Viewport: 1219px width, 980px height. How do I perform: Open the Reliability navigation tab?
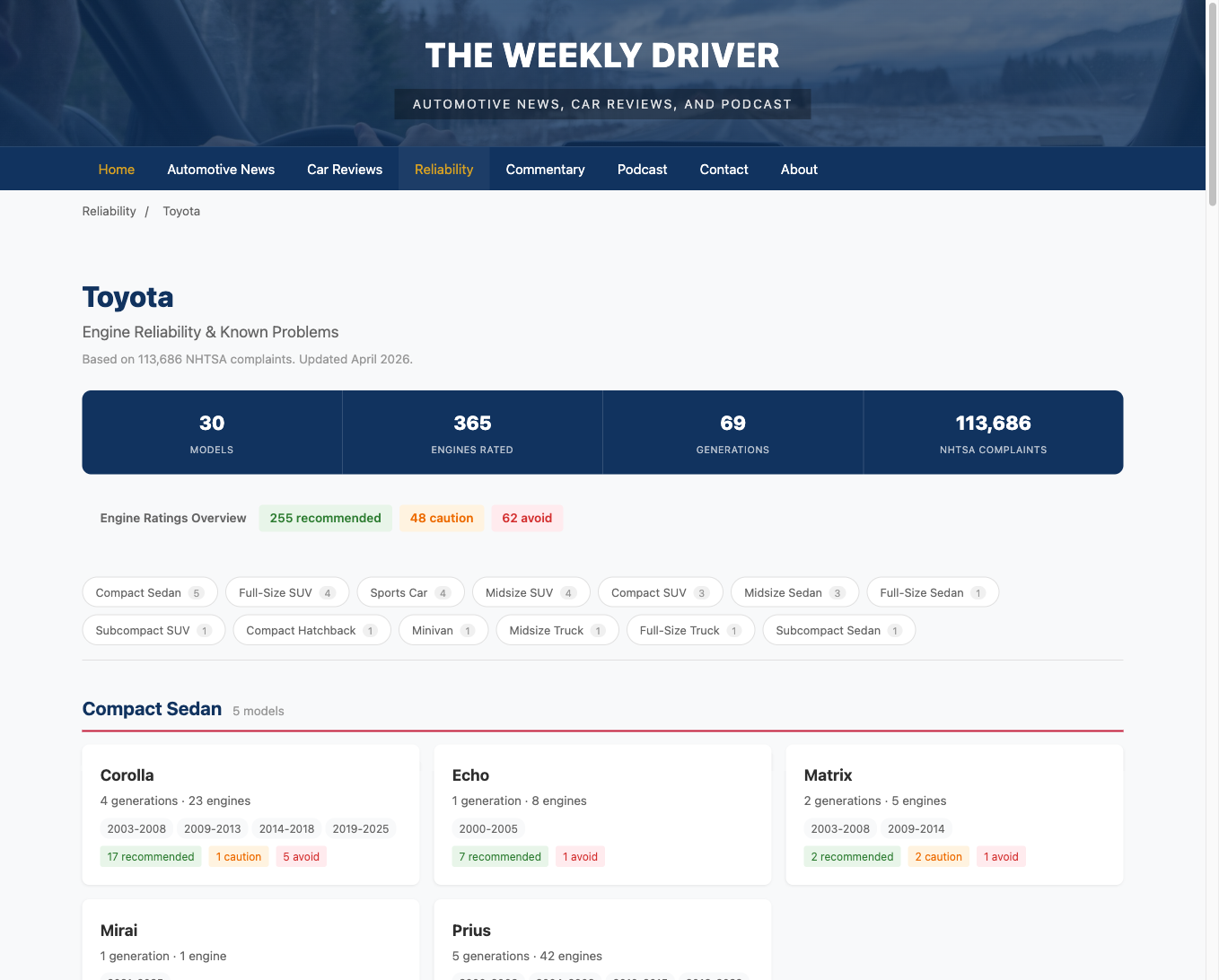click(443, 169)
